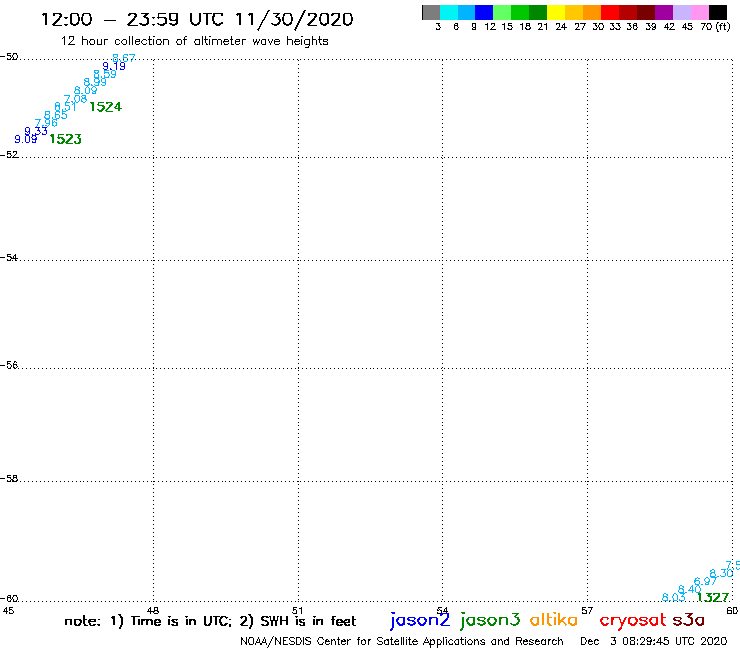
Task: Click the 'Dec 3 08:29:45 UTC 2020' timestamp
Action: point(654,641)
